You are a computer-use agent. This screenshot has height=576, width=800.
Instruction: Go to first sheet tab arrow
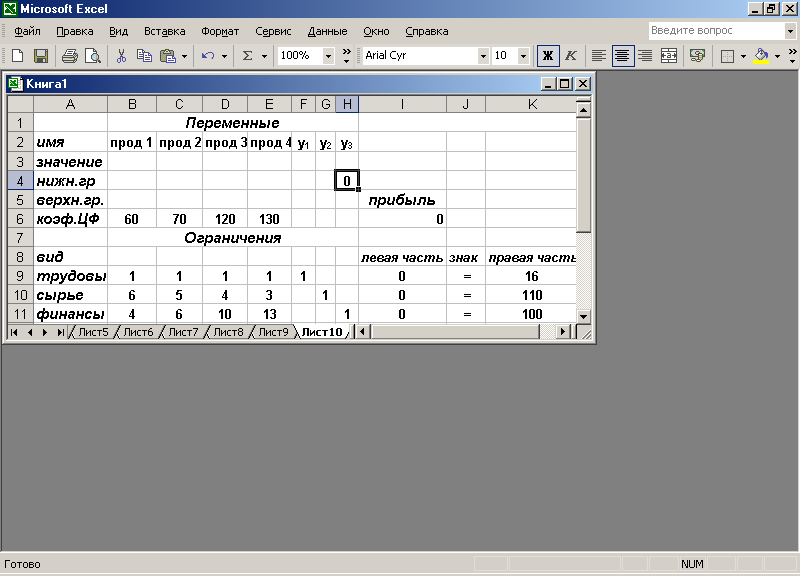click(x=14, y=333)
